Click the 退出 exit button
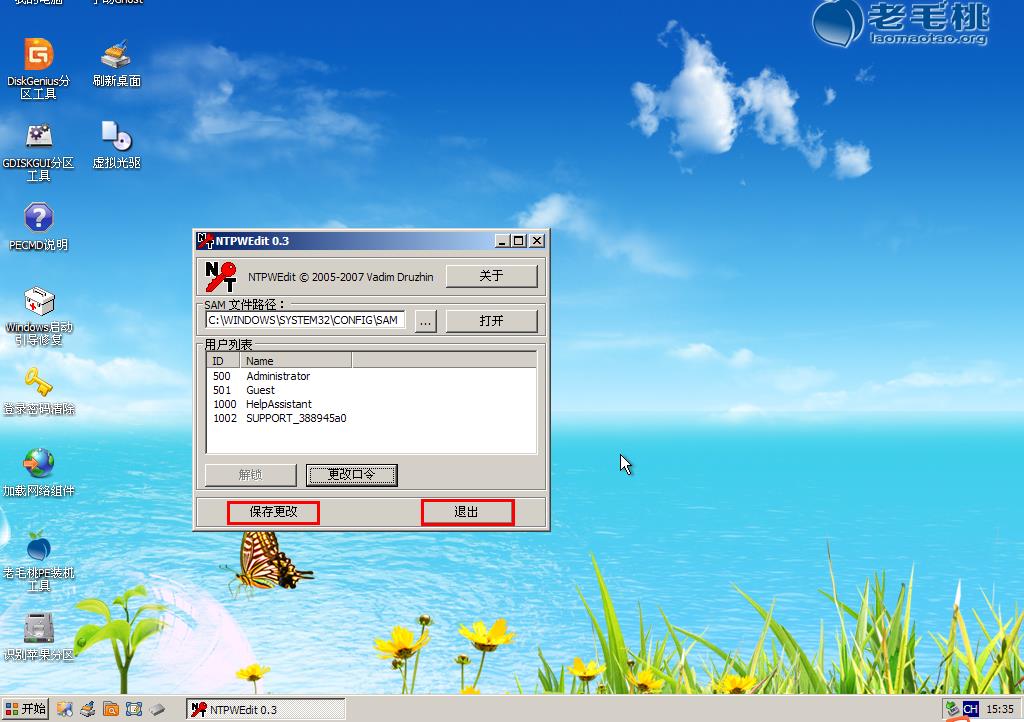 tap(467, 512)
